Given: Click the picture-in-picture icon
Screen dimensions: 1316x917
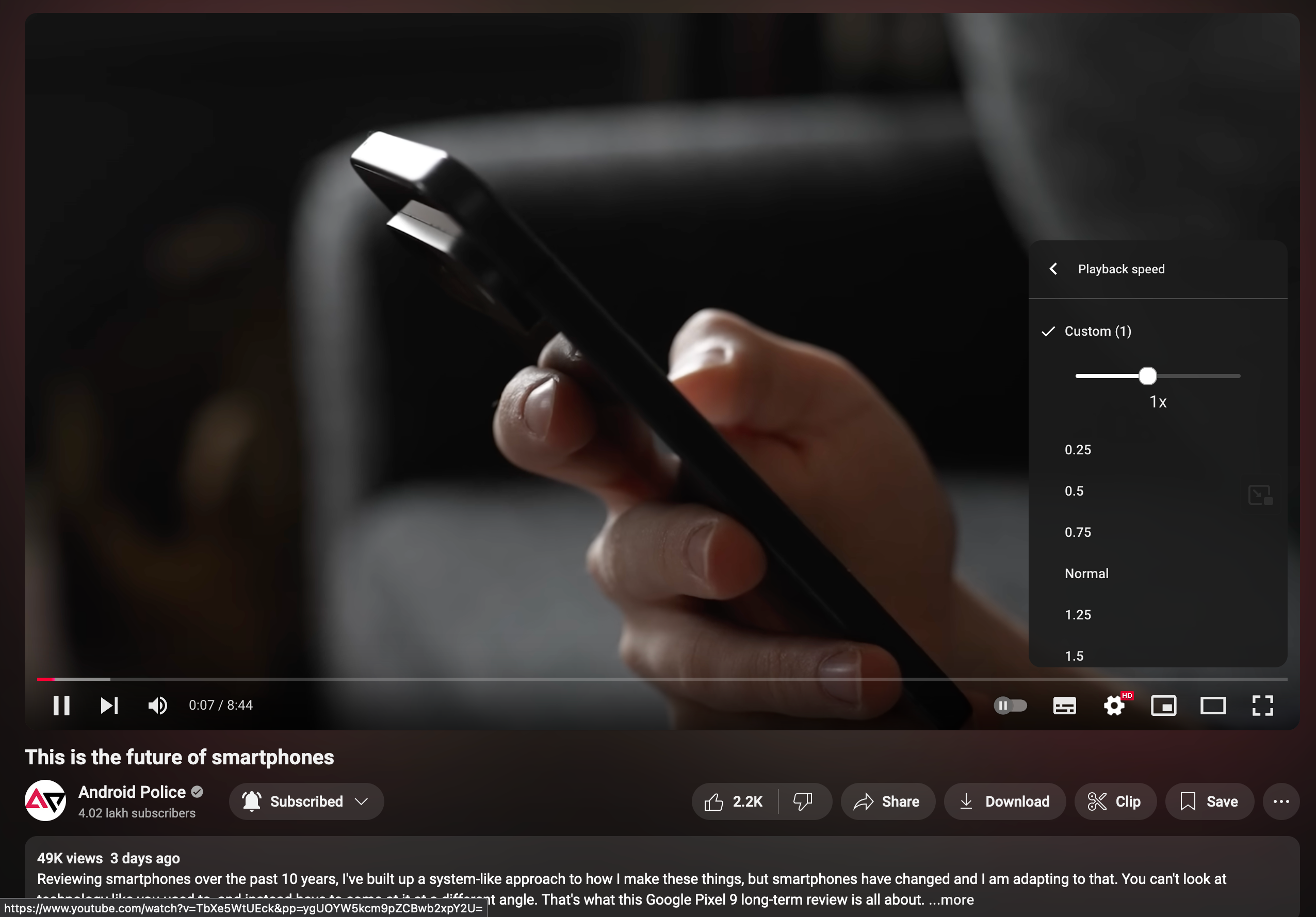Looking at the screenshot, I should (x=1162, y=705).
